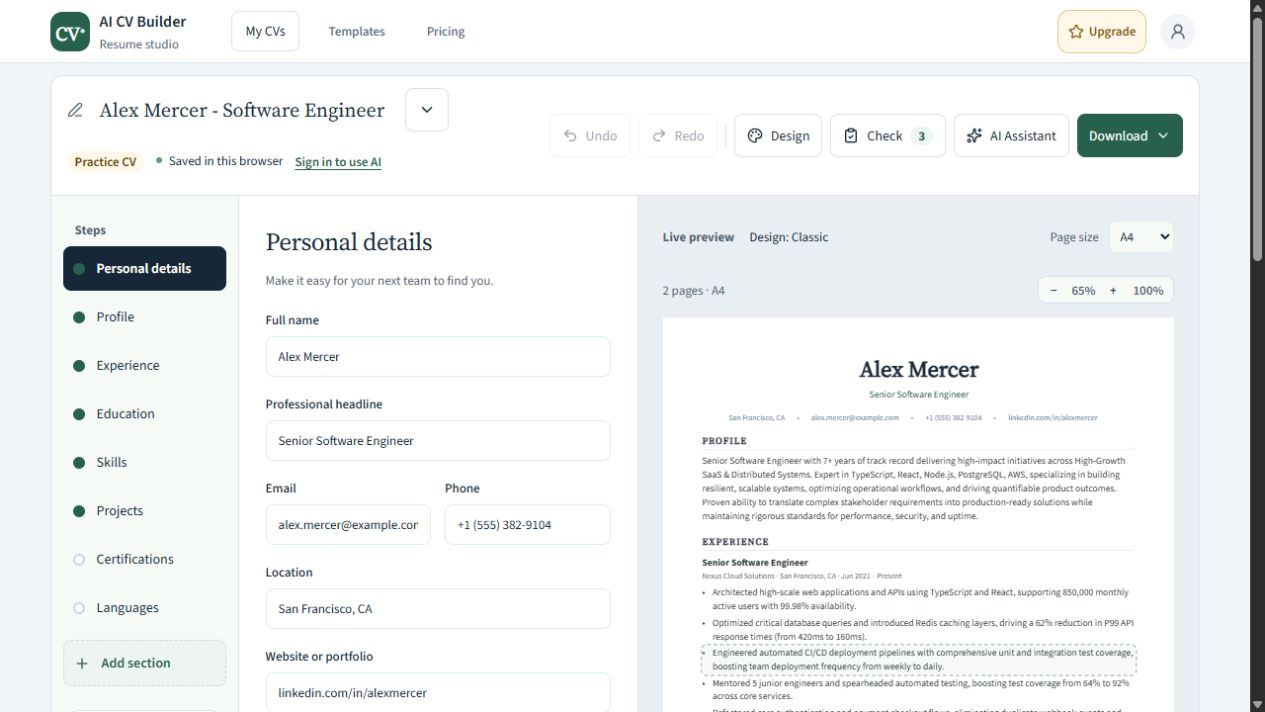The height and width of the screenshot is (712, 1265).
Task: Open the Design panel text label
Action: click(x=790, y=136)
